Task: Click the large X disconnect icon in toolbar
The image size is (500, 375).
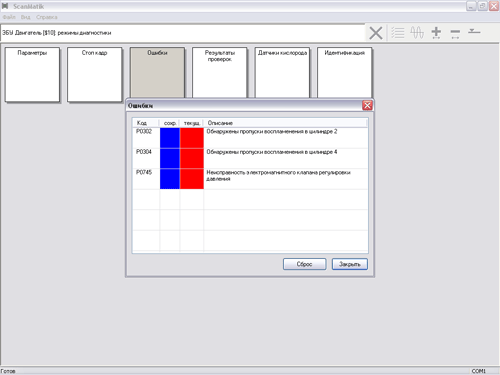Action: [x=376, y=33]
